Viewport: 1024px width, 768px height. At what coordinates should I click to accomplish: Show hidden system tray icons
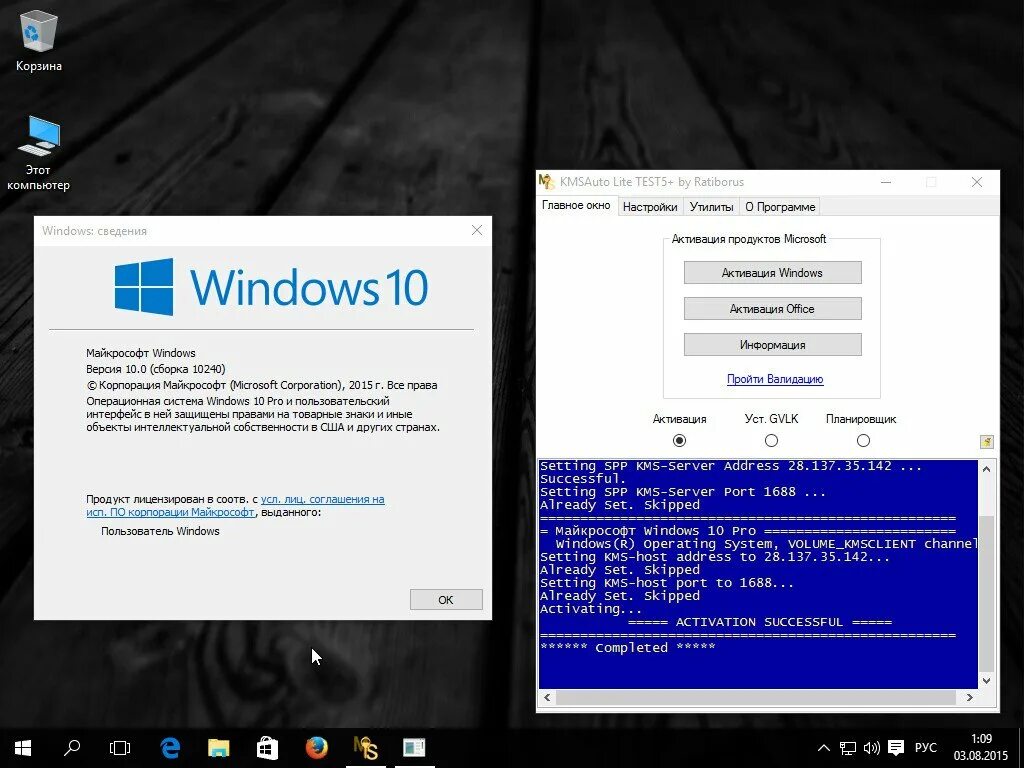tap(824, 748)
